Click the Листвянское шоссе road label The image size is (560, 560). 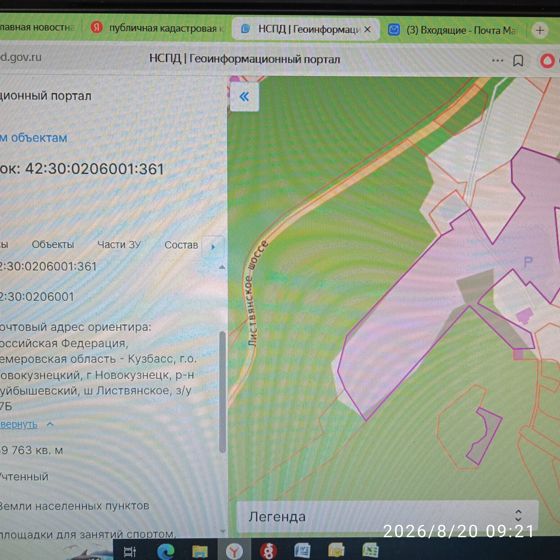click(x=257, y=294)
